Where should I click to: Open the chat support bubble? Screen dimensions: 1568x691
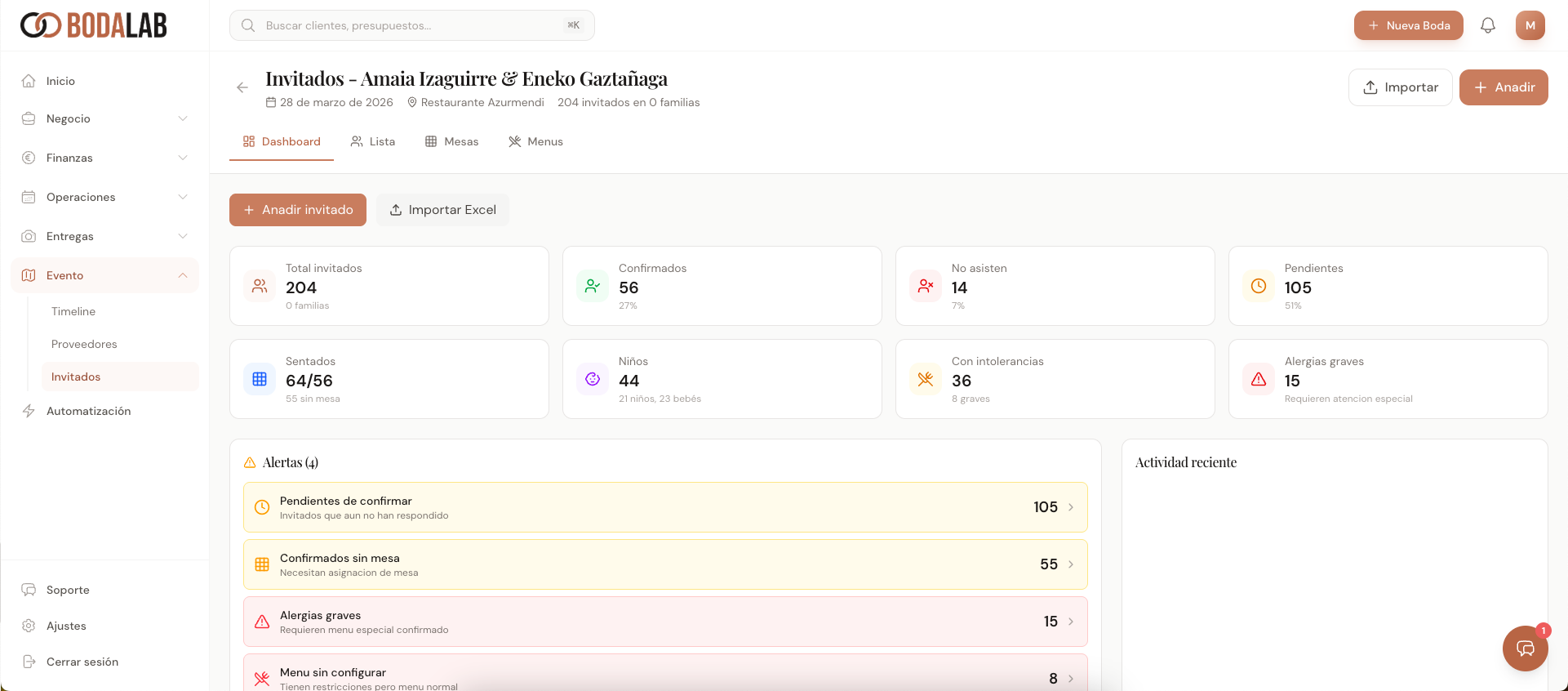[x=1525, y=649]
